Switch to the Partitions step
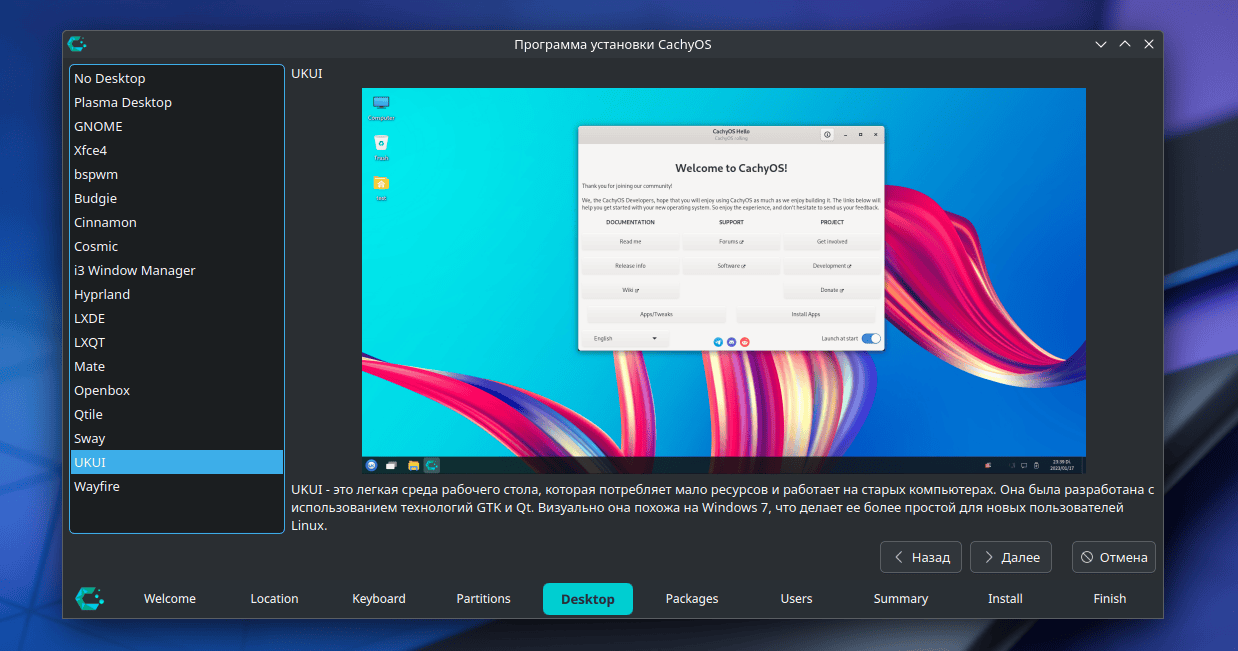This screenshot has height=651, width=1238. pos(483,598)
